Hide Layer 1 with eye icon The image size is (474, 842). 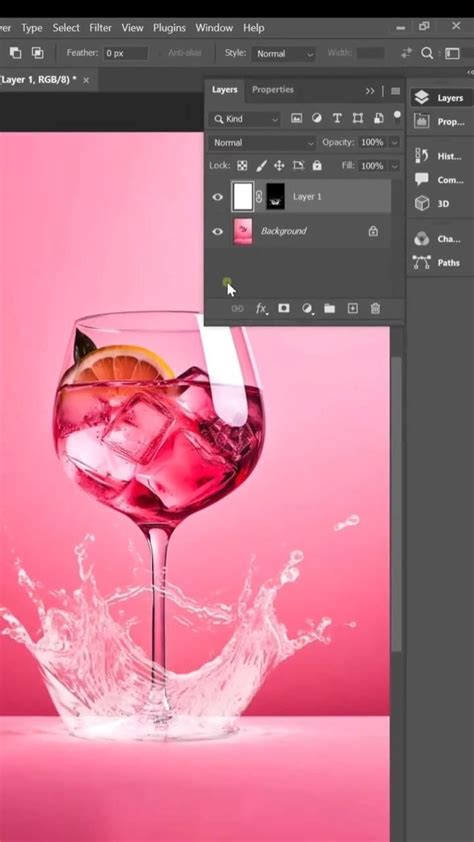point(217,197)
